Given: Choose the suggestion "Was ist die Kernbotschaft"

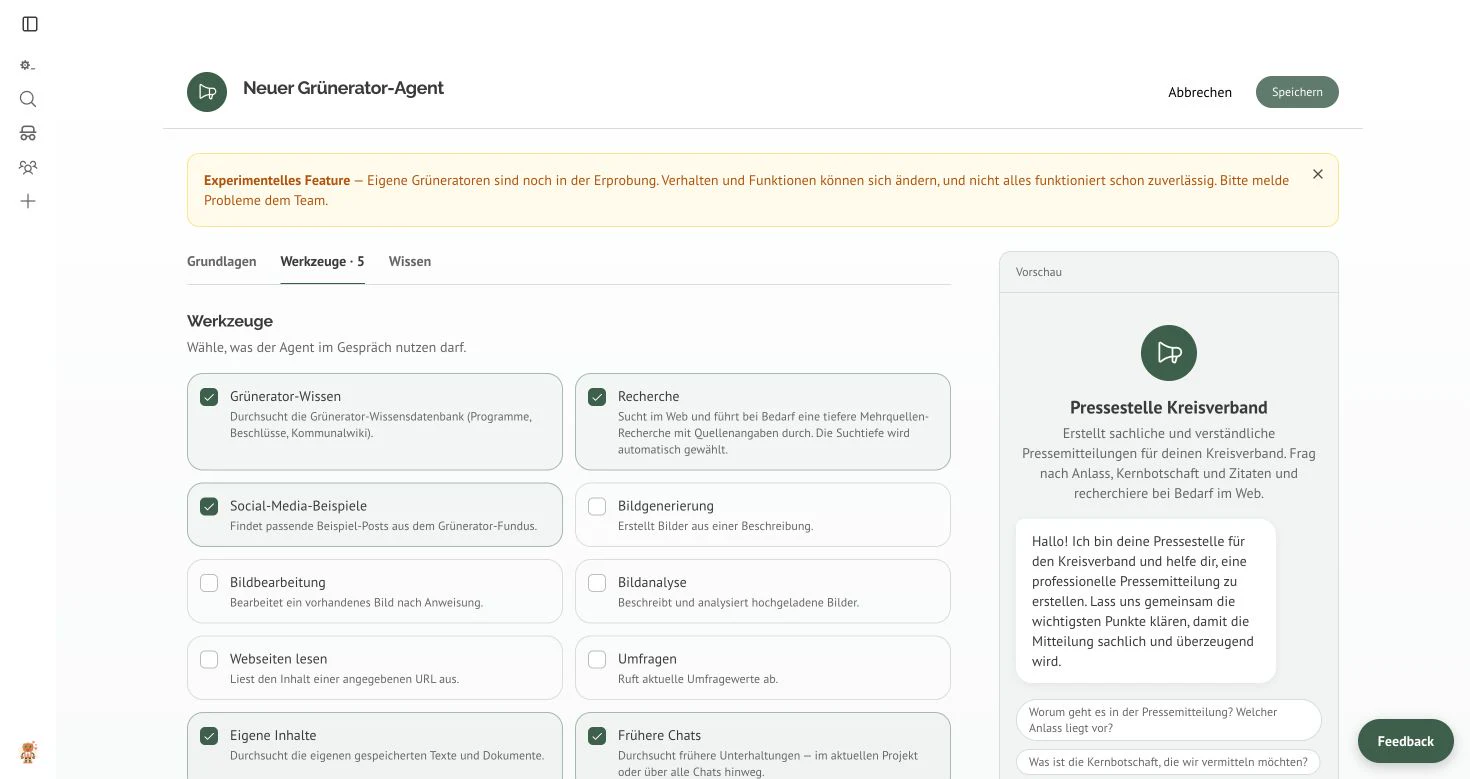Looking at the screenshot, I should point(1168,762).
